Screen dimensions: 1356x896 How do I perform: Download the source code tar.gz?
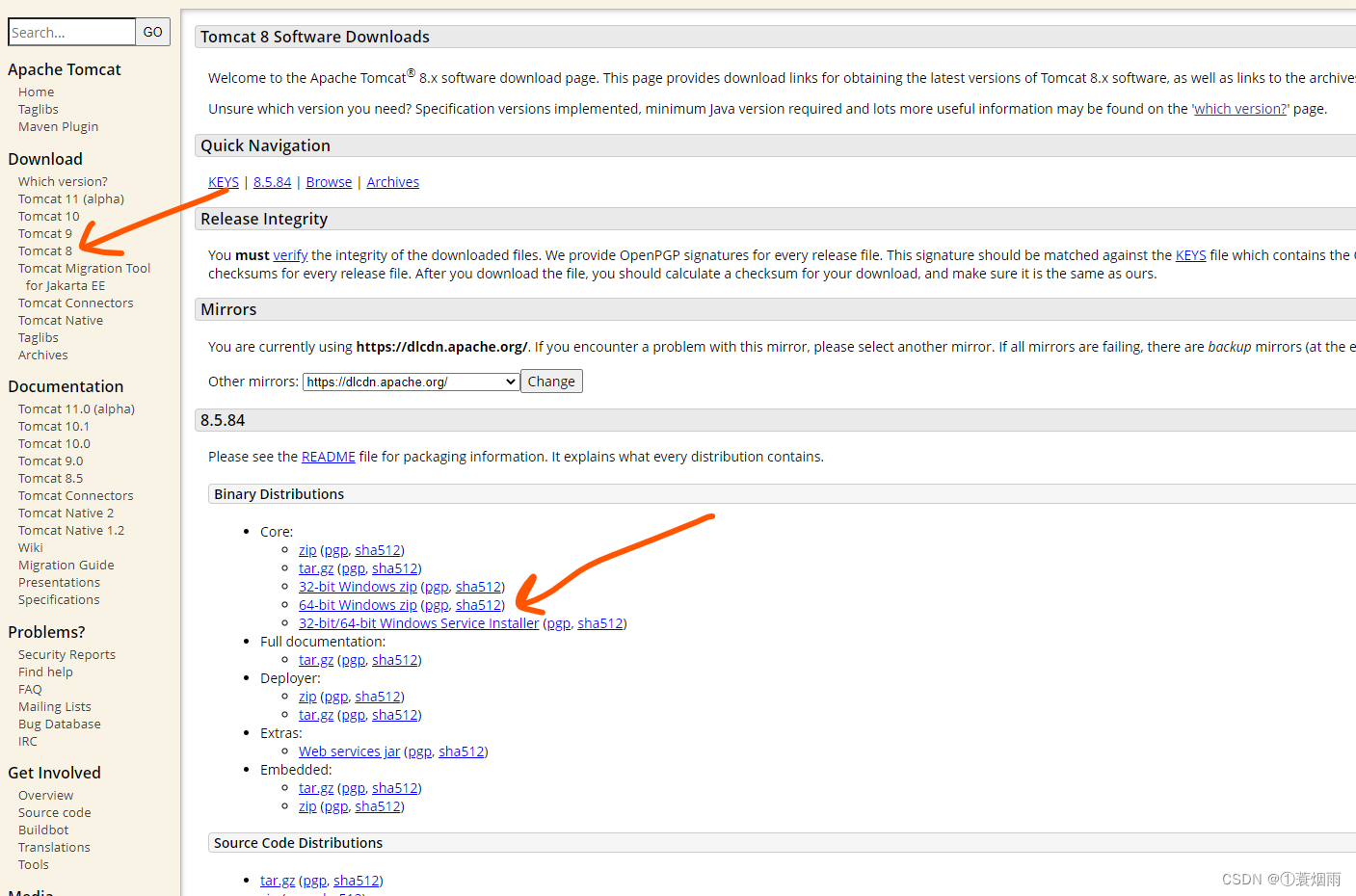278,881
